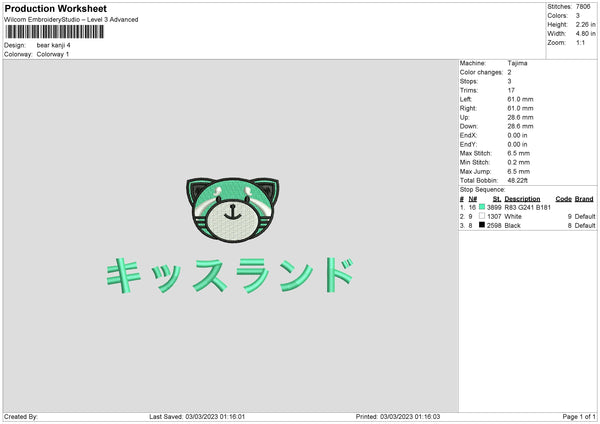Click the EndX value 0.00 in
Viewport: 600px width, 424px height.
(x=517, y=135)
